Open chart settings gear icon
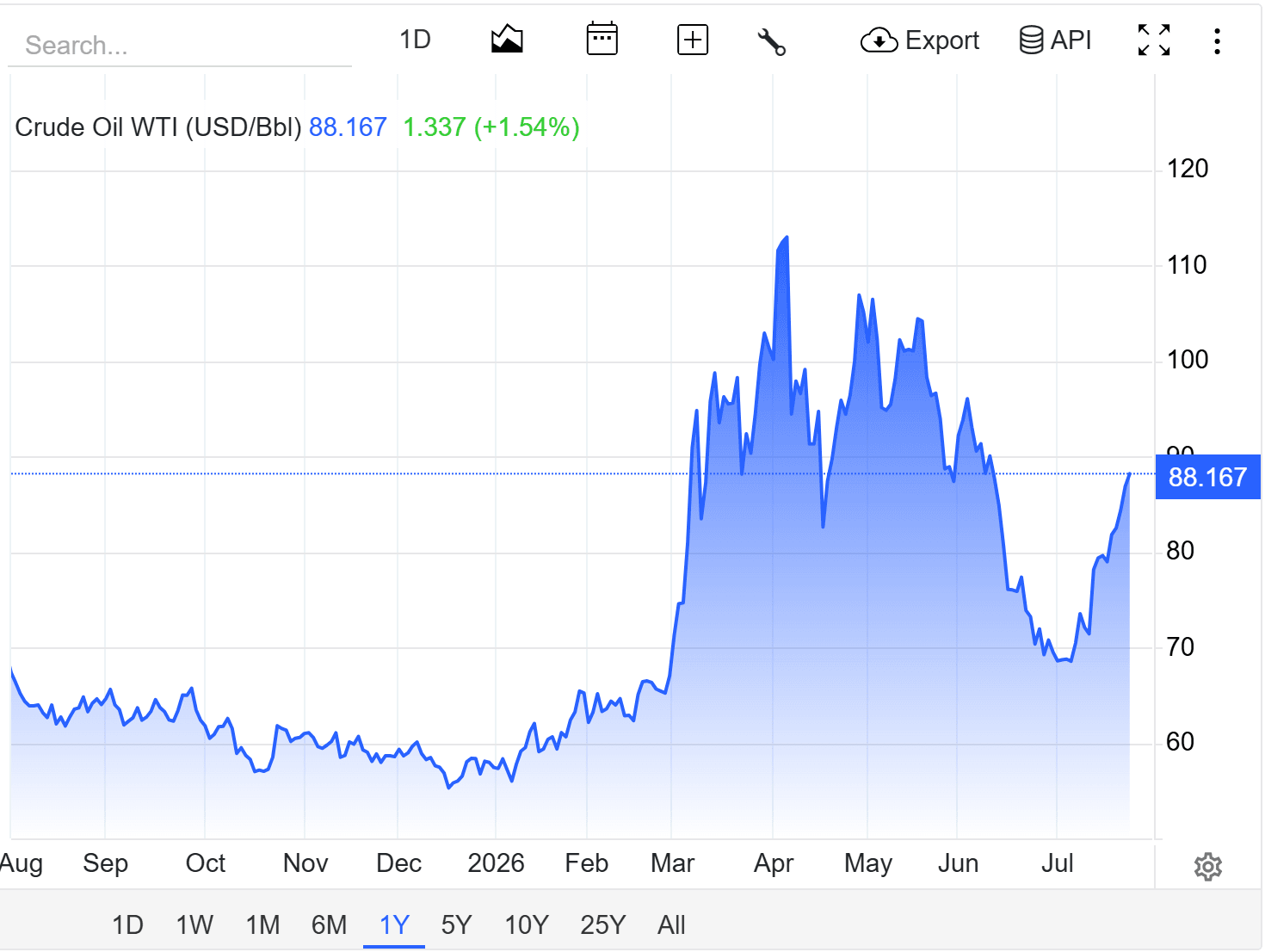This screenshot has width=1265, height=952. 1208,867
